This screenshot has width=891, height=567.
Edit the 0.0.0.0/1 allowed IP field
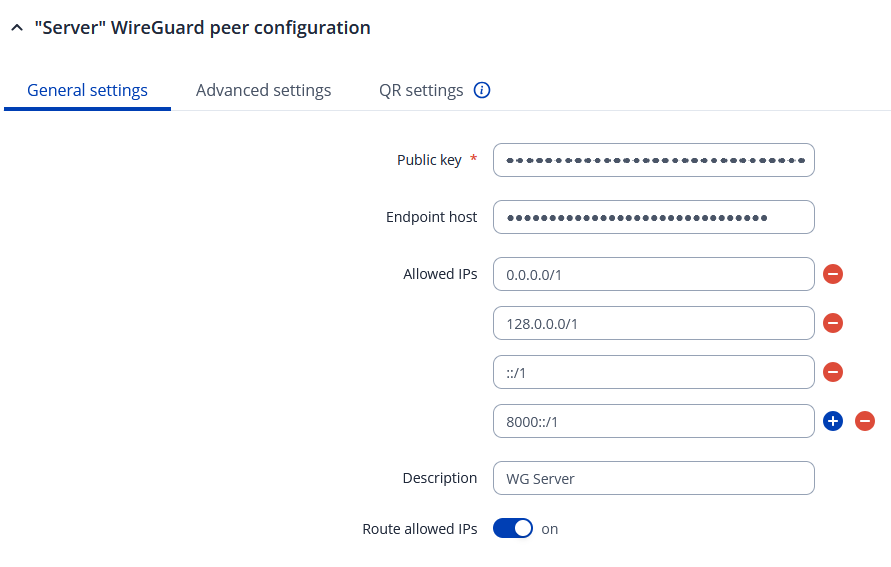point(654,274)
